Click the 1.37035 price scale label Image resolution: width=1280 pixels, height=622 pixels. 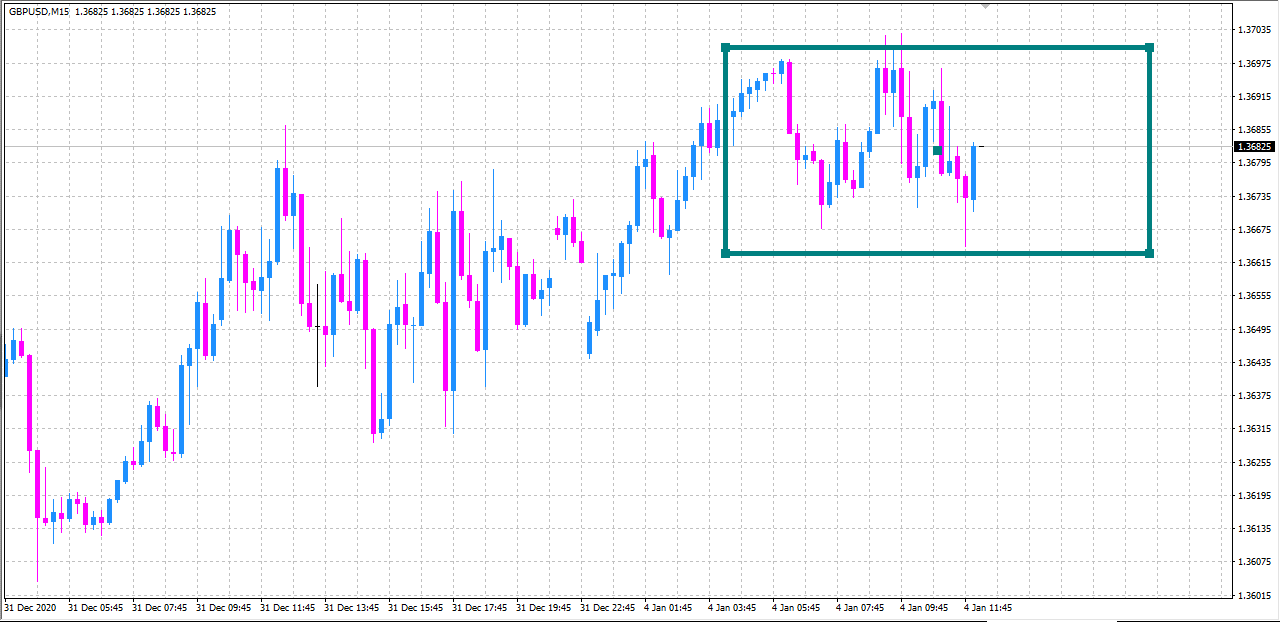coord(1254,30)
